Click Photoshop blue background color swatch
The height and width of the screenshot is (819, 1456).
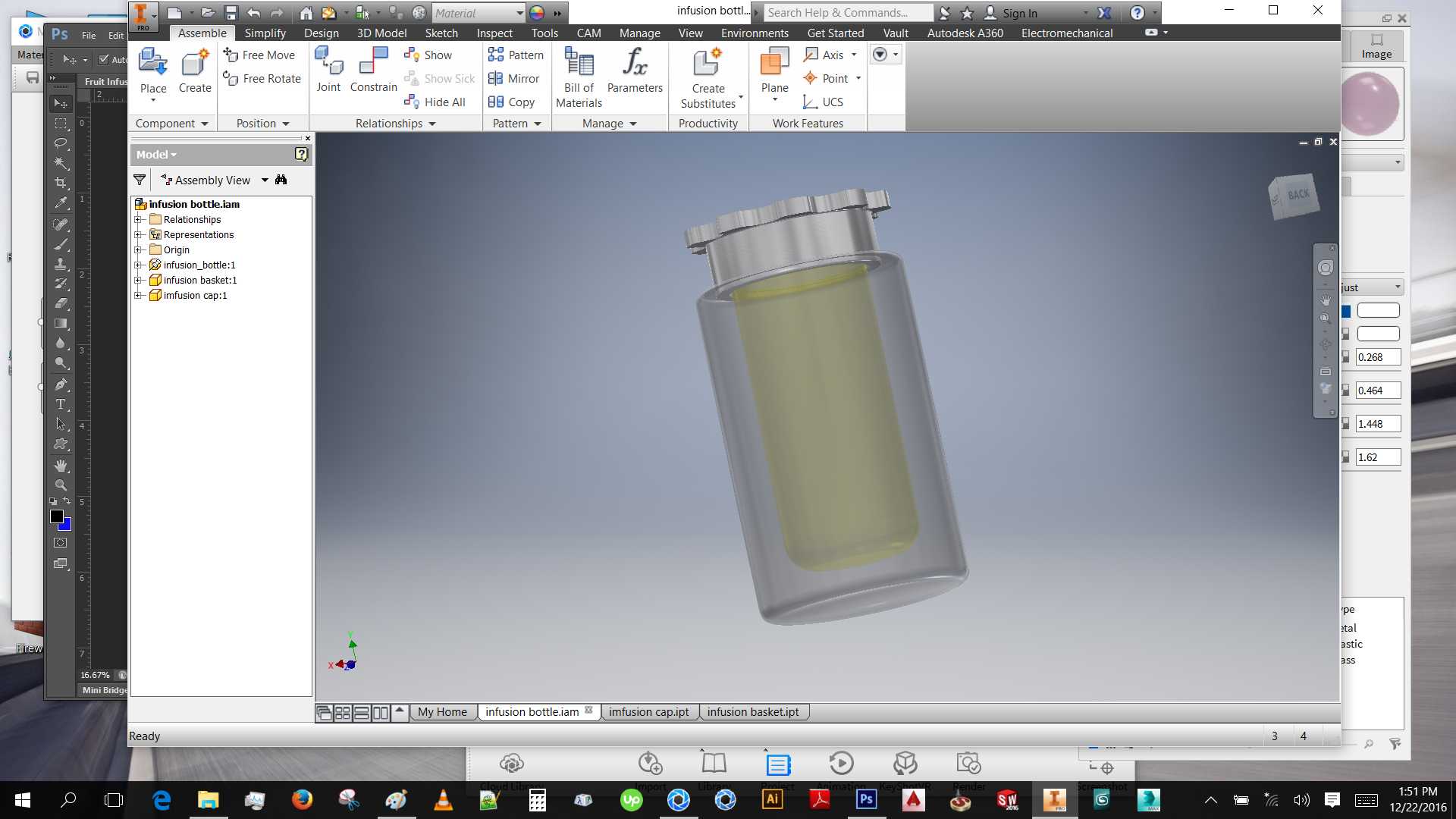67,526
